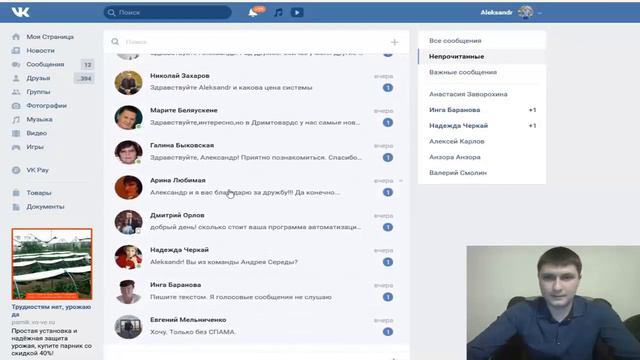Click Aleksandr user avatar in header

526,13
